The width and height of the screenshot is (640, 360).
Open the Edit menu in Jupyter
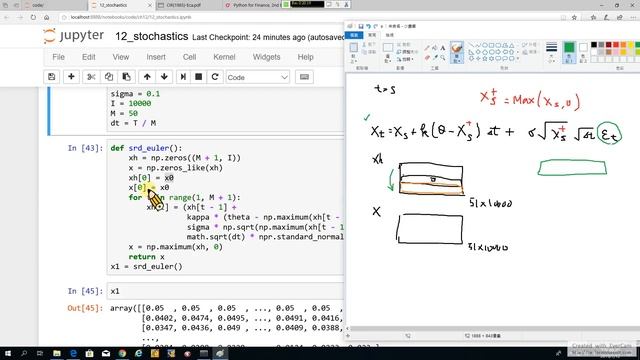89,57
